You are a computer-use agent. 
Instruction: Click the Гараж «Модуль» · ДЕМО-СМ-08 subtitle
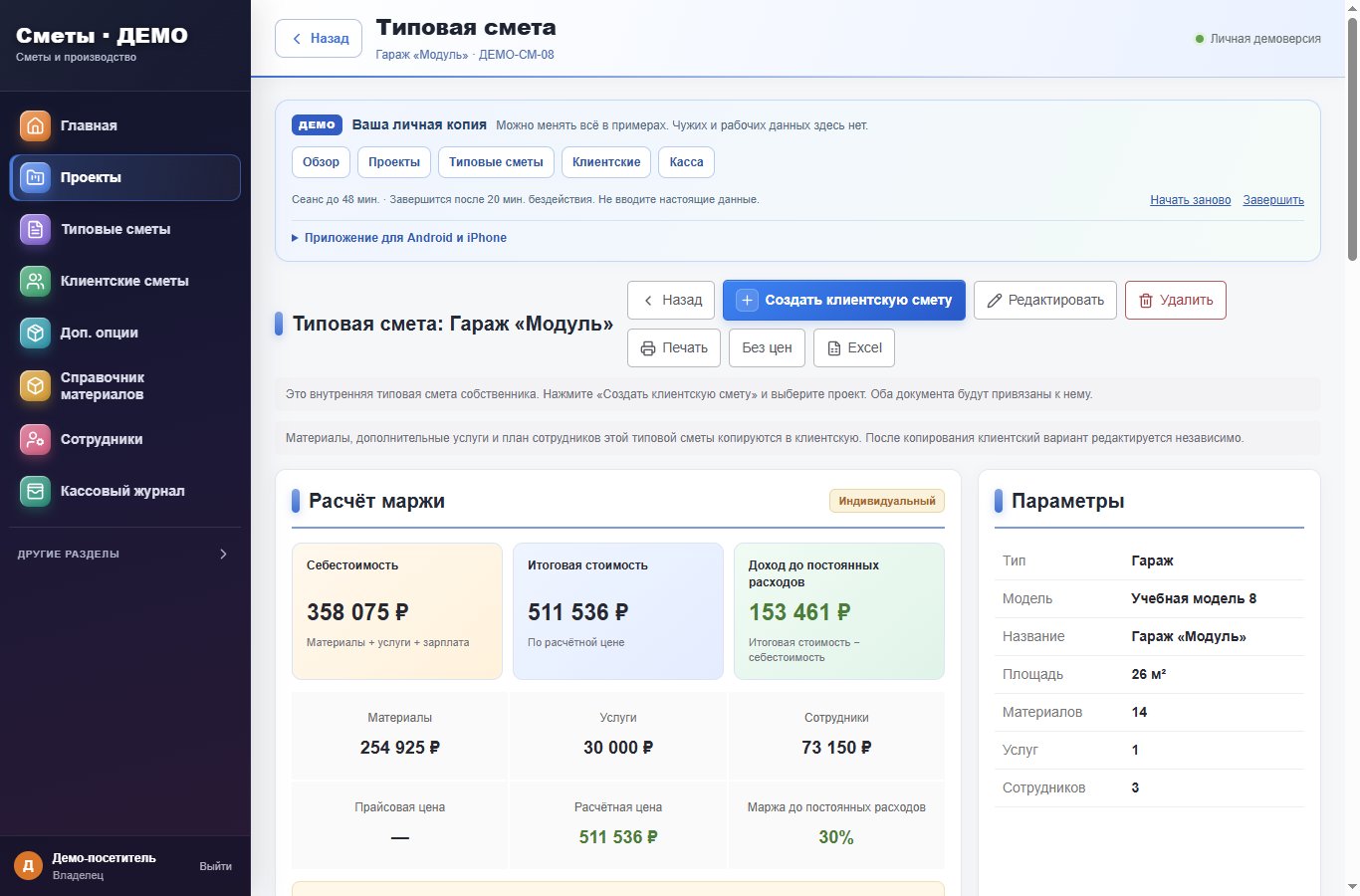pyautogui.click(x=465, y=55)
